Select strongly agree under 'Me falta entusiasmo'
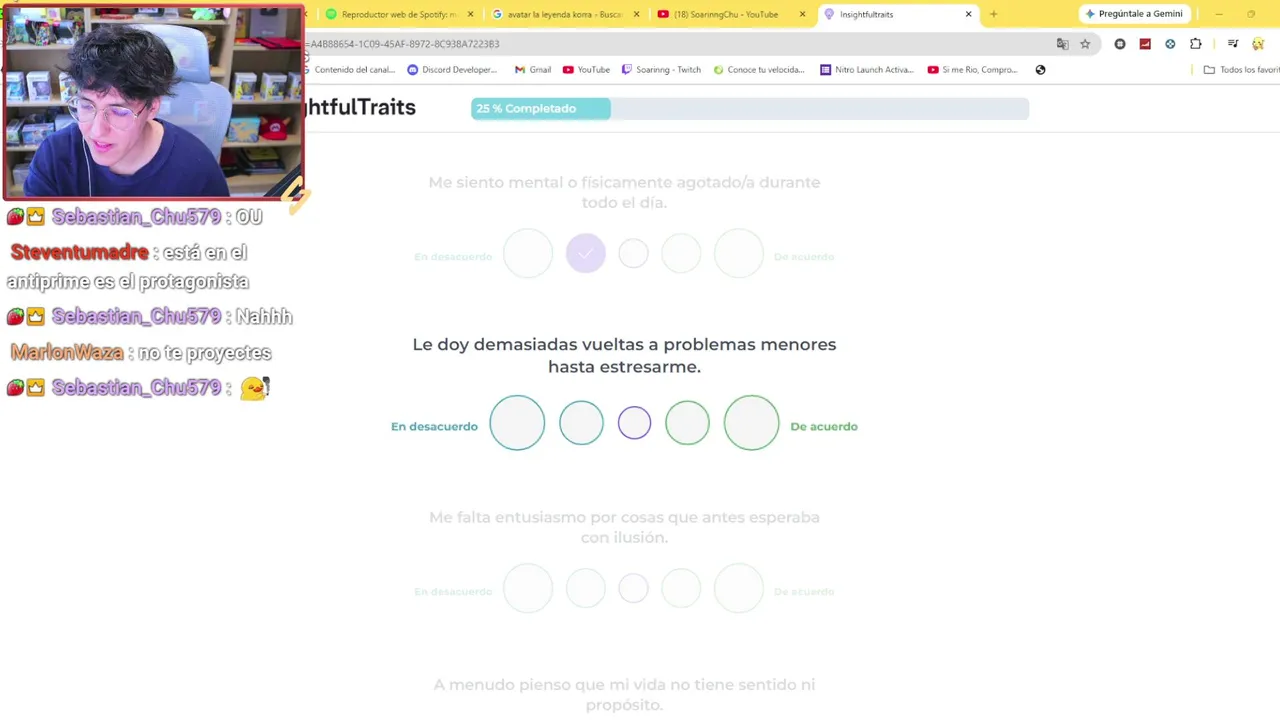Image resolution: width=1280 pixels, height=720 pixels. (x=739, y=588)
